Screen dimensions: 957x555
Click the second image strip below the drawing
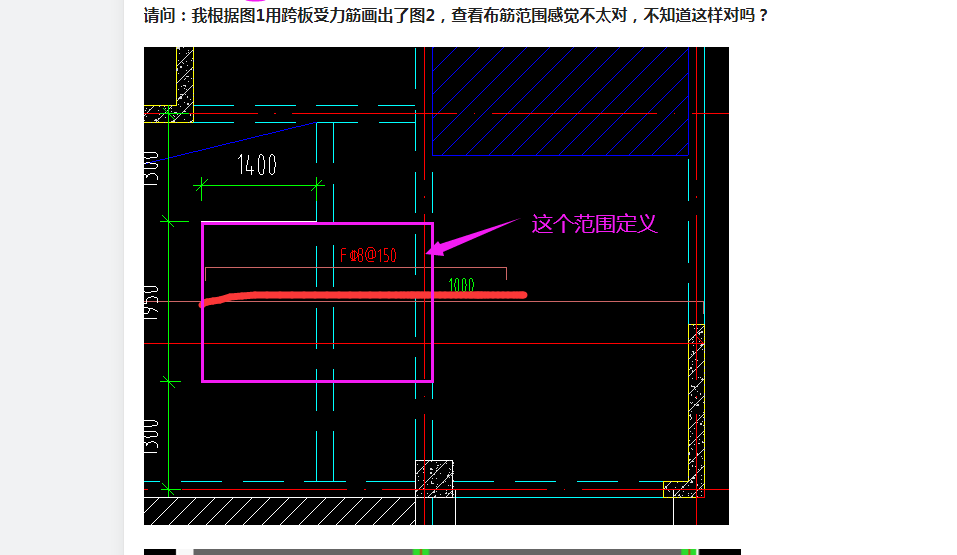(442, 552)
